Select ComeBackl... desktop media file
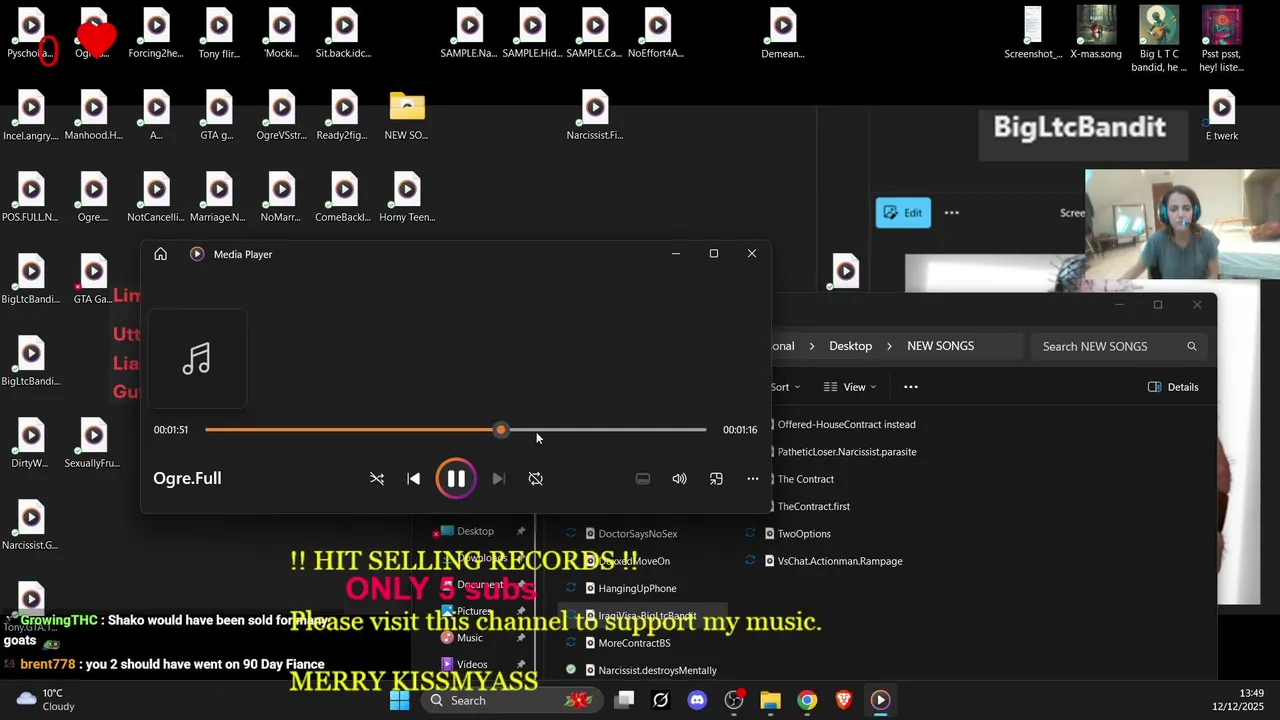Image resolution: width=1280 pixels, height=720 pixels. point(344,198)
